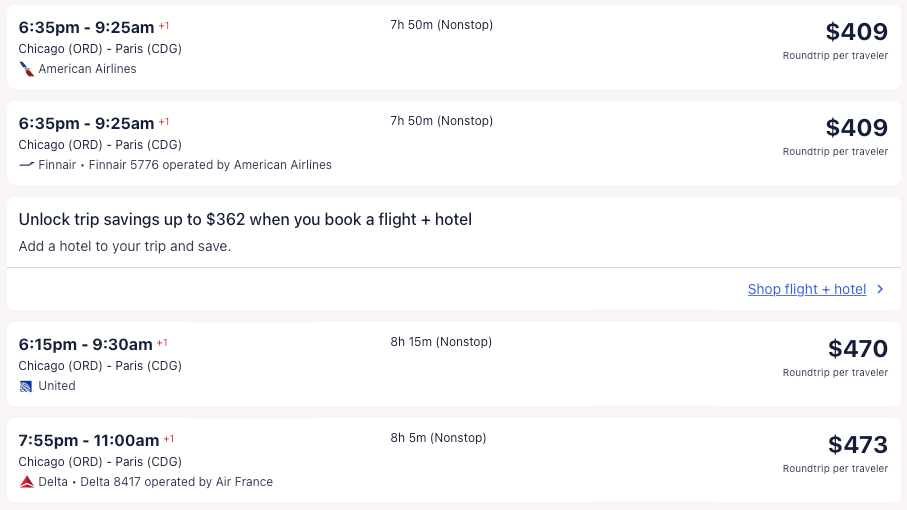Click the Unlock trip savings up to $362 heading
This screenshot has height=510, width=907.
(245, 219)
